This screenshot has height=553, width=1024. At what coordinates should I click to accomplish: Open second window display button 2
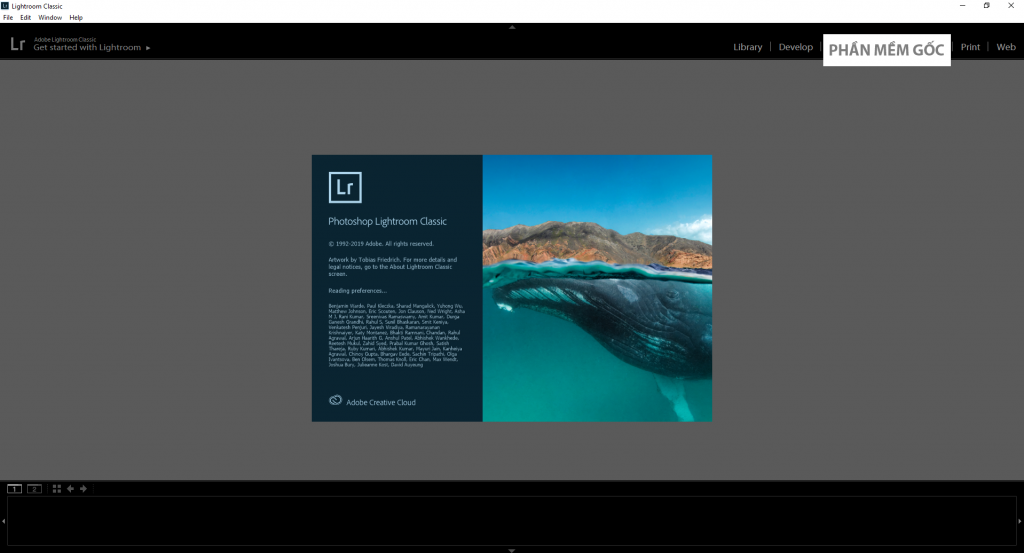[35, 488]
